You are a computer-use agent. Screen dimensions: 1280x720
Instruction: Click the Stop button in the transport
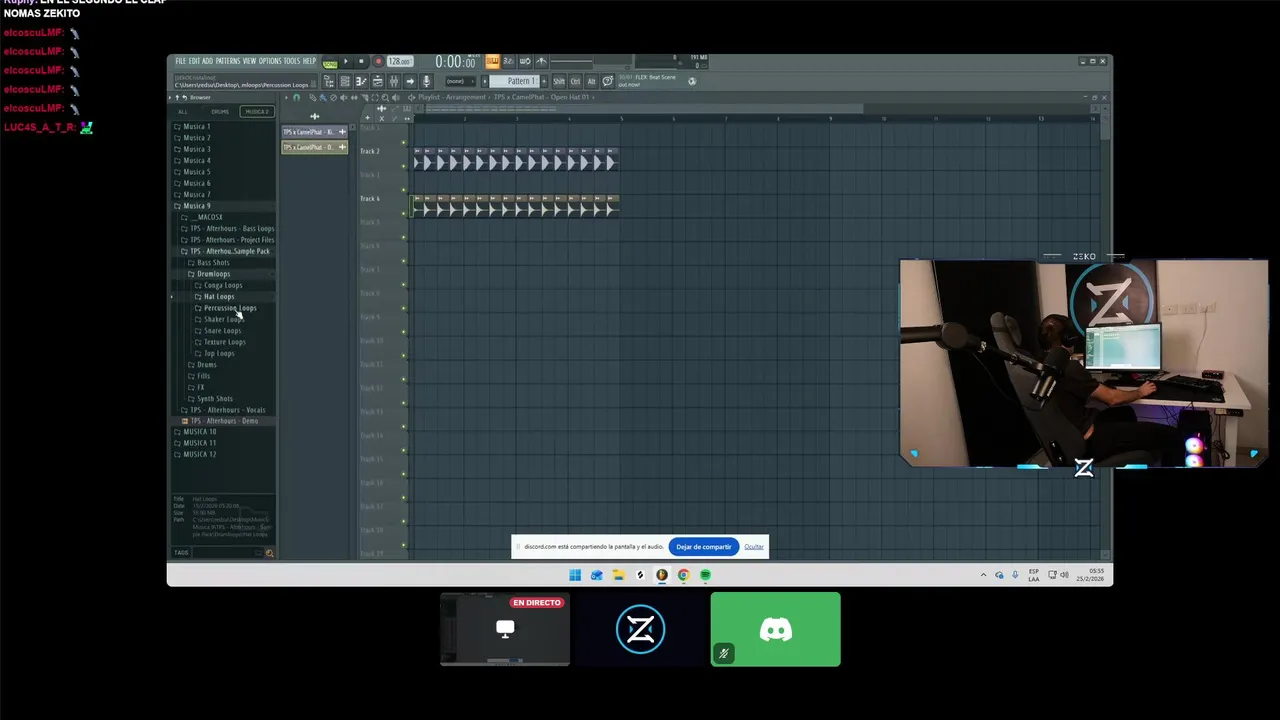pos(361,61)
